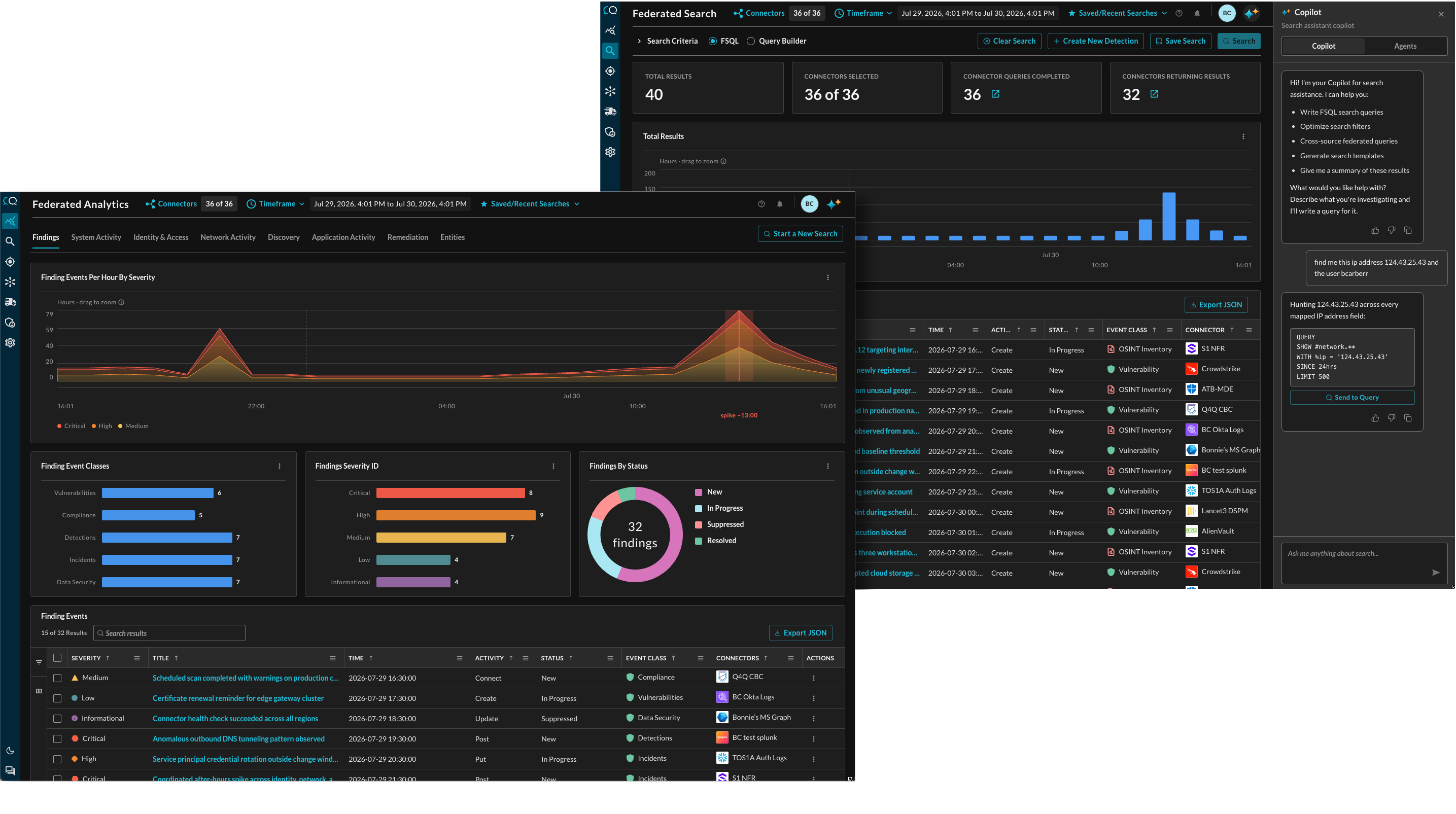Click Create New Detection button
Image resolution: width=1456 pixels, height=814 pixels.
[x=1095, y=41]
